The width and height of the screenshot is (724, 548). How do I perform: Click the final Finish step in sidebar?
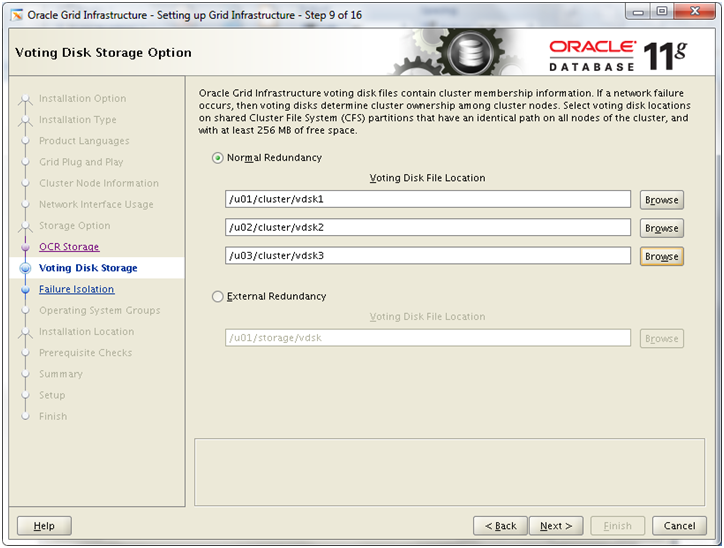(53, 417)
